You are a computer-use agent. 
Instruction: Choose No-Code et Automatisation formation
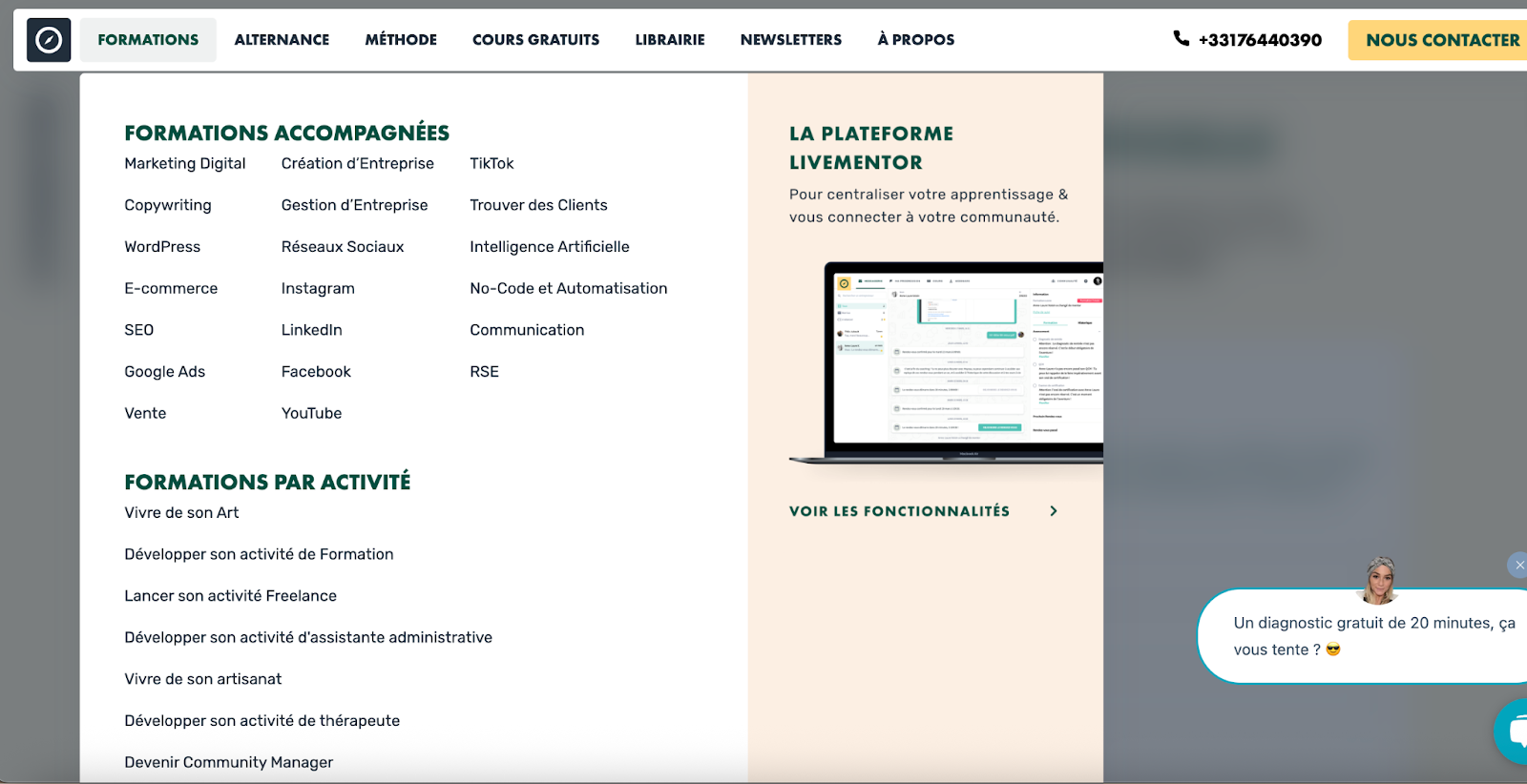click(x=569, y=288)
